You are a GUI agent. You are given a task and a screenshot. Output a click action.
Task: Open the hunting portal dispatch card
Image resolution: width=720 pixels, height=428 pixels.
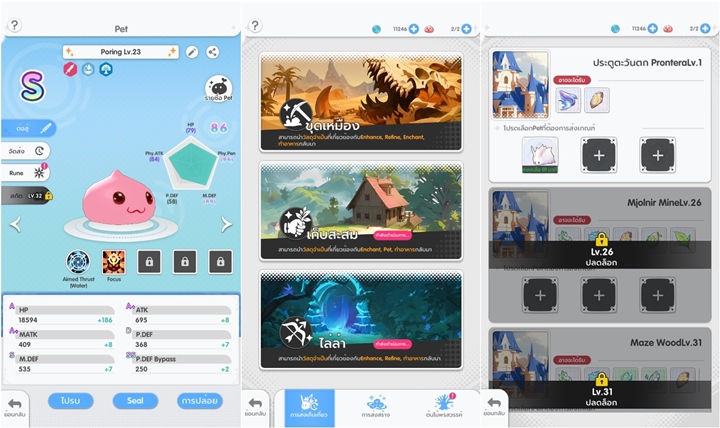pos(361,320)
